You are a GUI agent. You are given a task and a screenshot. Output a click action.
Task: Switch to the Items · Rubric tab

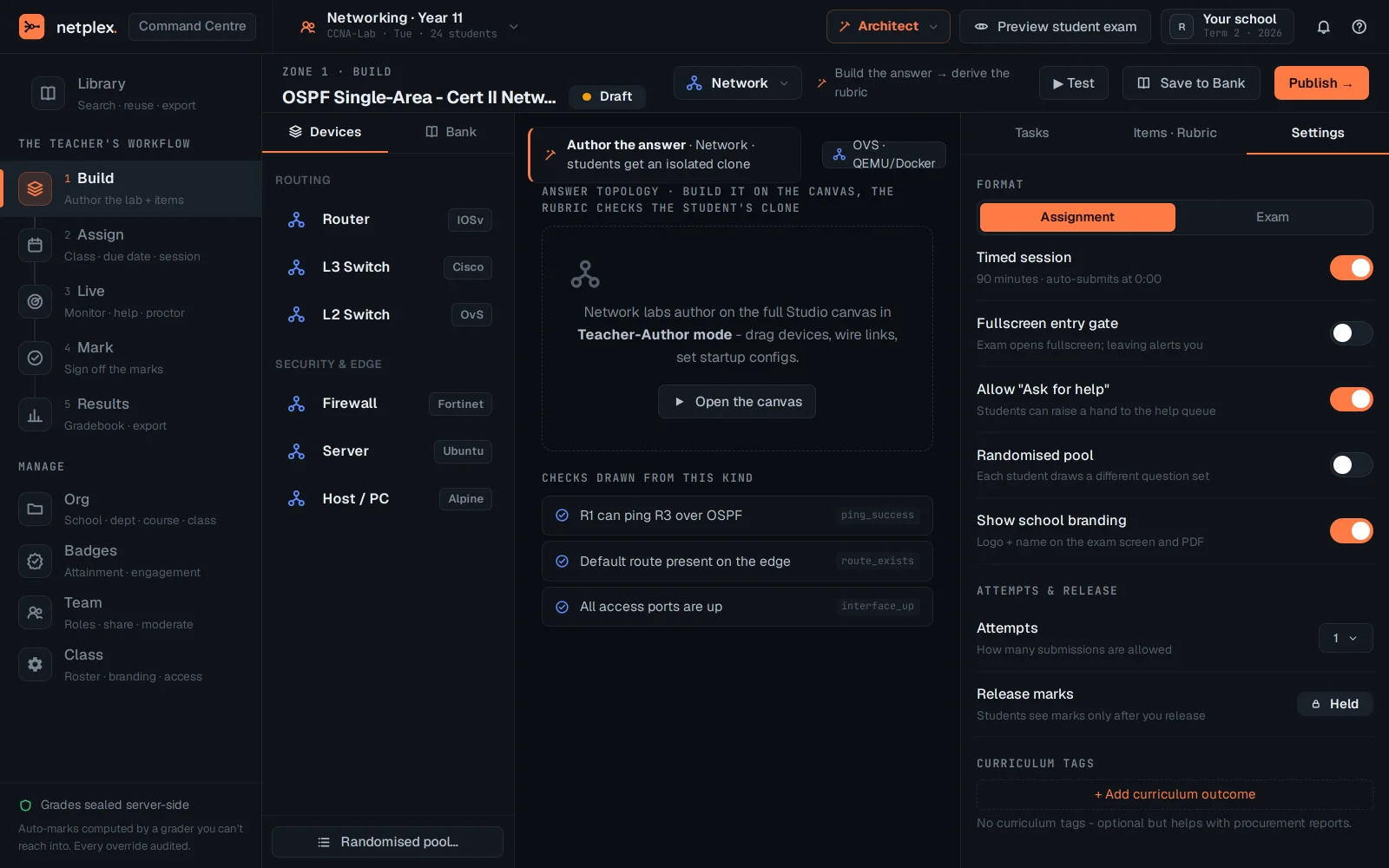pos(1175,133)
